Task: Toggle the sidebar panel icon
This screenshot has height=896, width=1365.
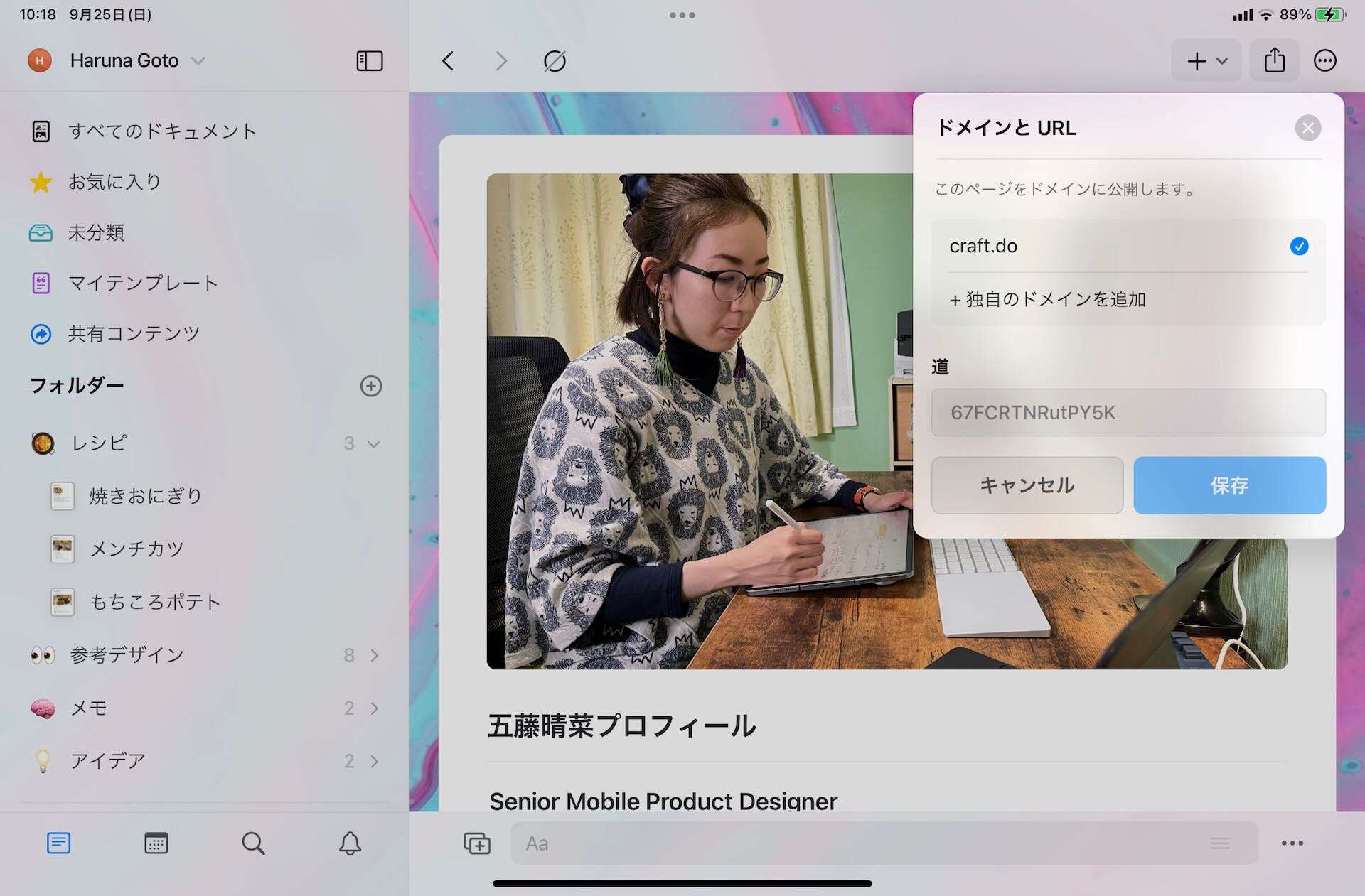Action: (x=369, y=61)
